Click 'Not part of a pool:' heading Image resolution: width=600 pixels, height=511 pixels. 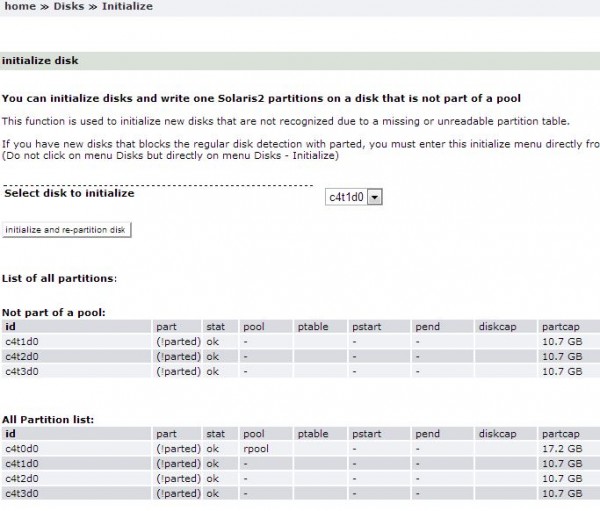pyautogui.click(x=54, y=313)
